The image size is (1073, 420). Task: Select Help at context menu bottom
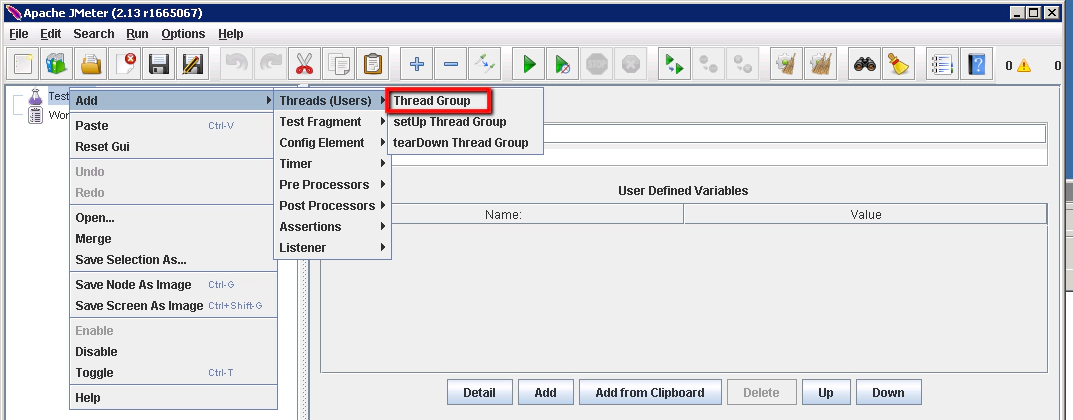(173, 398)
